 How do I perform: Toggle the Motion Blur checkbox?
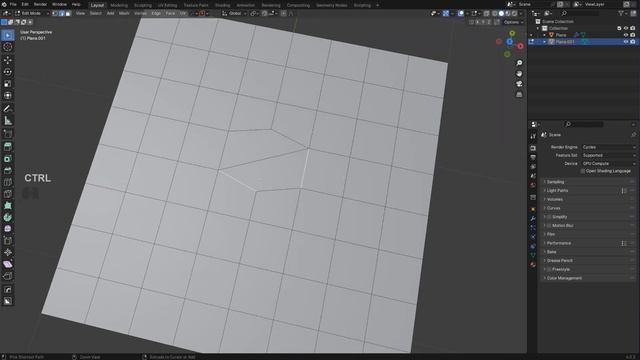[x=549, y=226]
